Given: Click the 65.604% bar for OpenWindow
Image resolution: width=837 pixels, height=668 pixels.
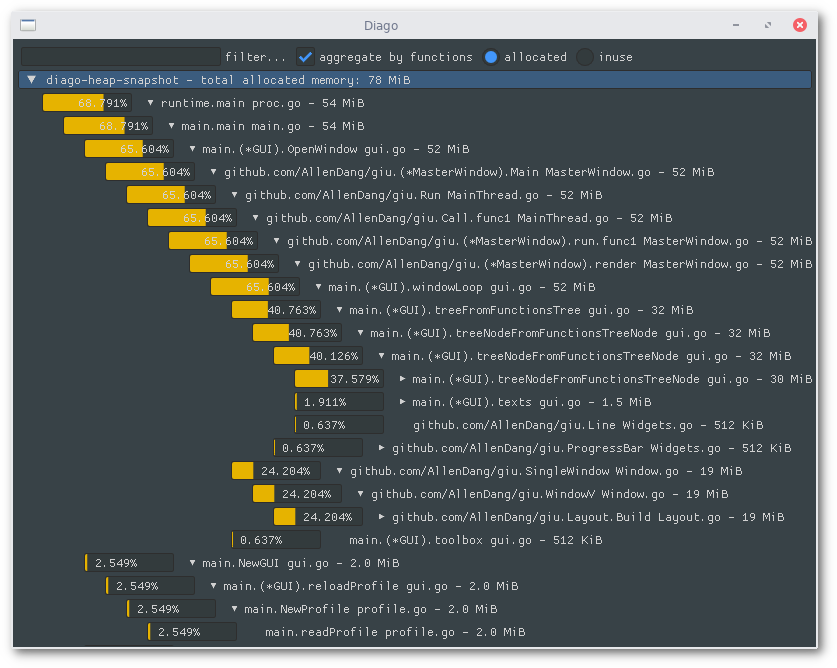Looking at the screenshot, I should click(129, 148).
